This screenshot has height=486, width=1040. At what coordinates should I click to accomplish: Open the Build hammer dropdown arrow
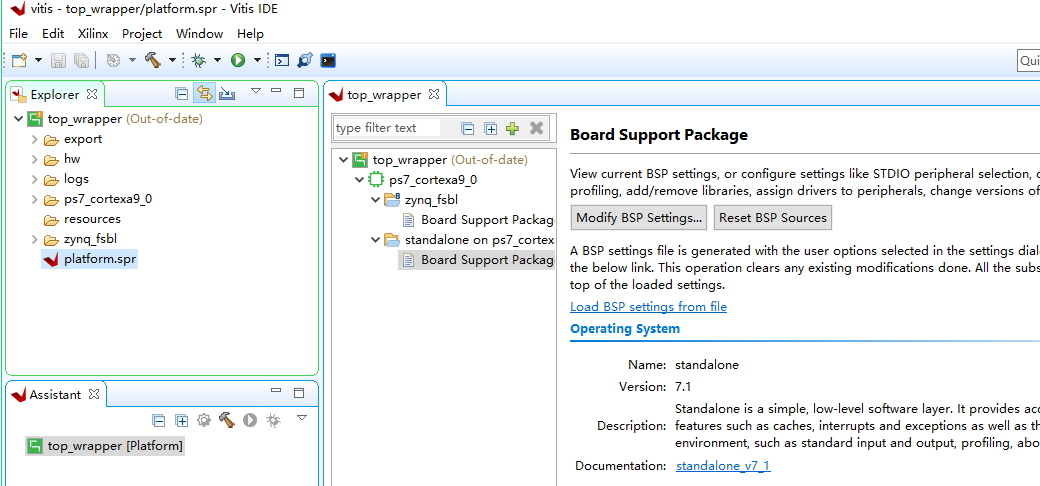pyautogui.click(x=172, y=60)
